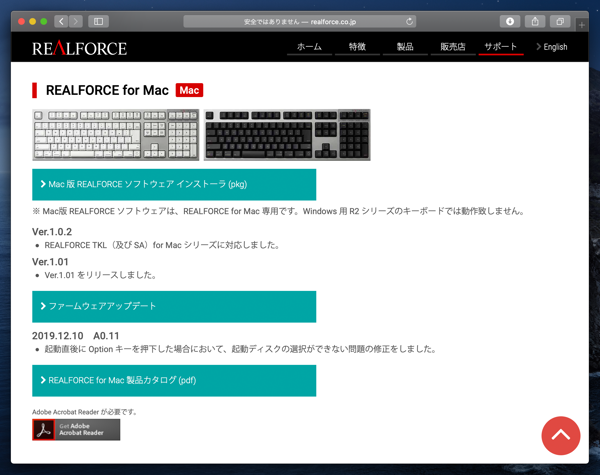The width and height of the screenshot is (600, 475).
Task: Open the 特徴 menu item
Action: pyautogui.click(x=357, y=47)
